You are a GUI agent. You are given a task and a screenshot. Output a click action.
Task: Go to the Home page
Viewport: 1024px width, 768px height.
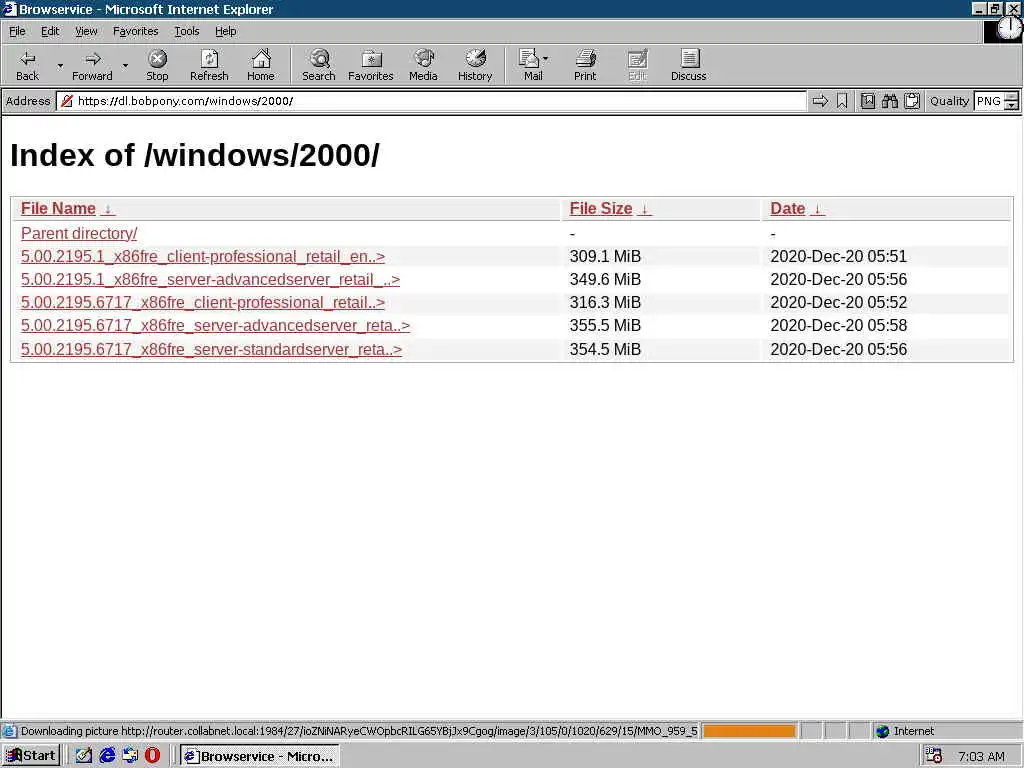pyautogui.click(x=261, y=65)
